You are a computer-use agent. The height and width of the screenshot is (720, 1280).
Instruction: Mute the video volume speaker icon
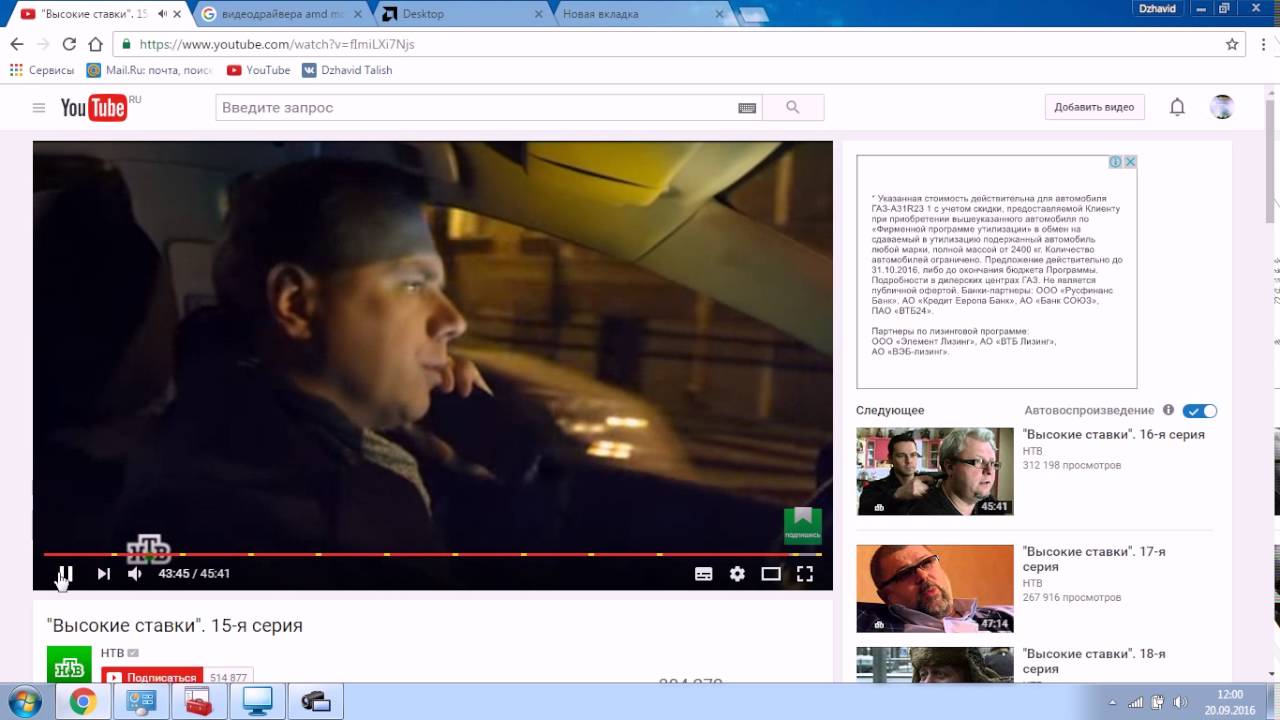tap(135, 574)
